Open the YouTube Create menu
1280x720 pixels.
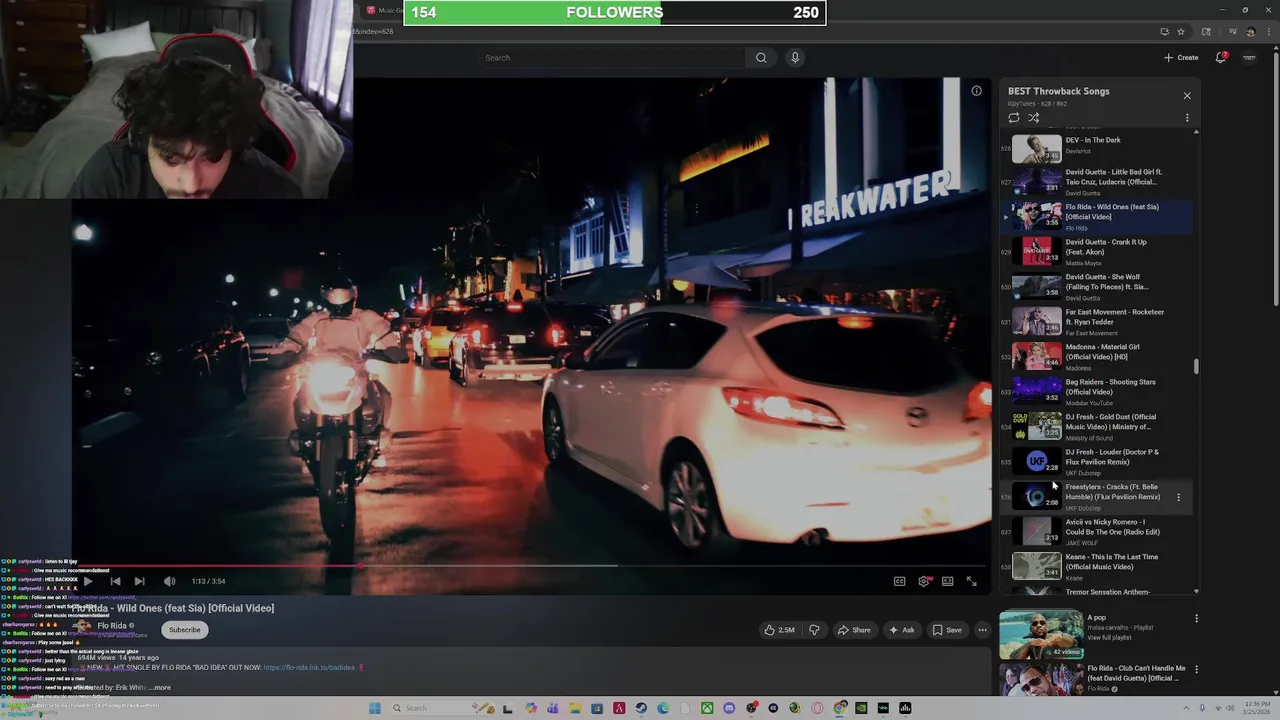pos(1181,58)
